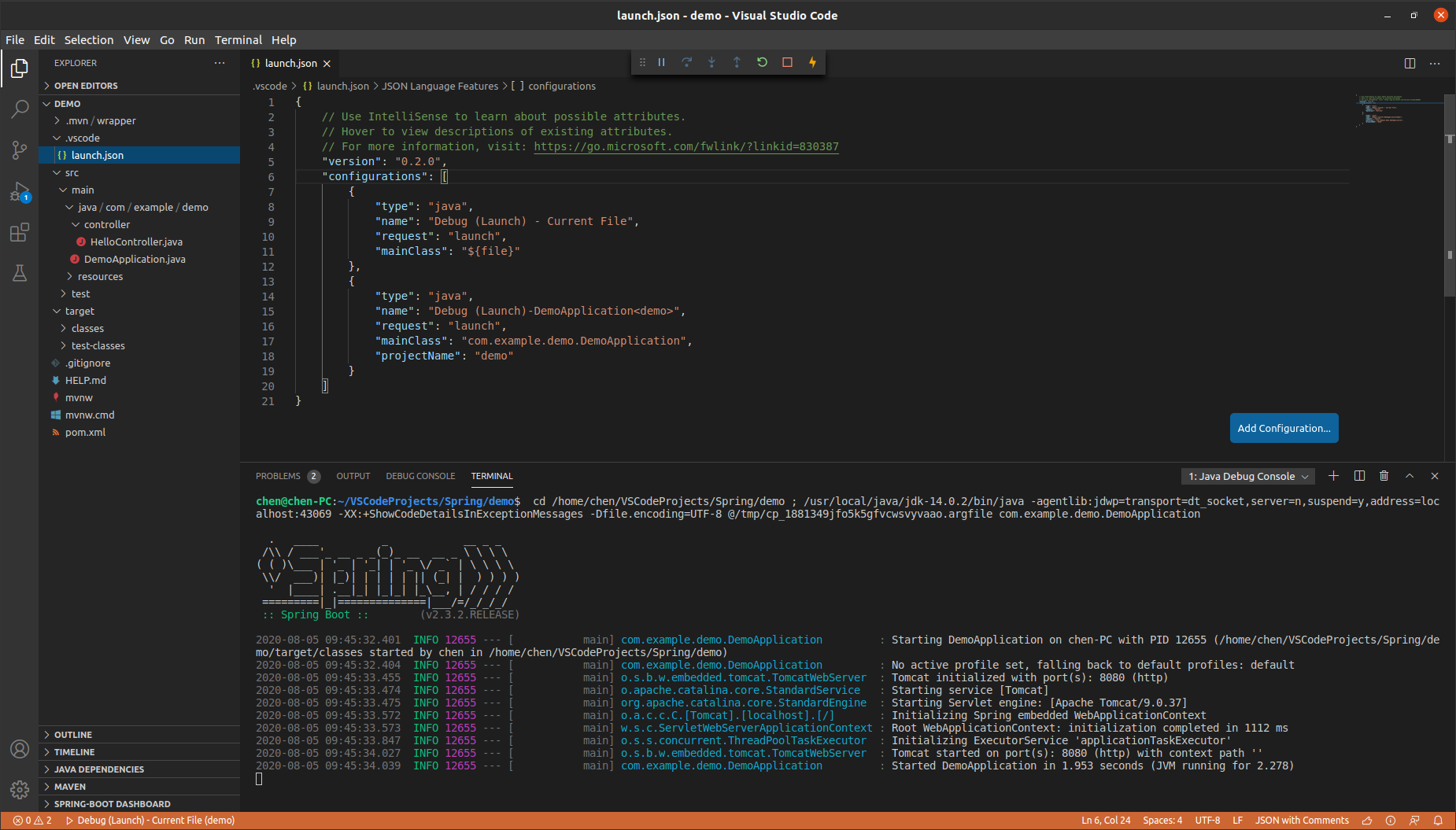This screenshot has width=1456, height=830.
Task: Open Explorer views ellipsis menu
Action: (x=220, y=63)
